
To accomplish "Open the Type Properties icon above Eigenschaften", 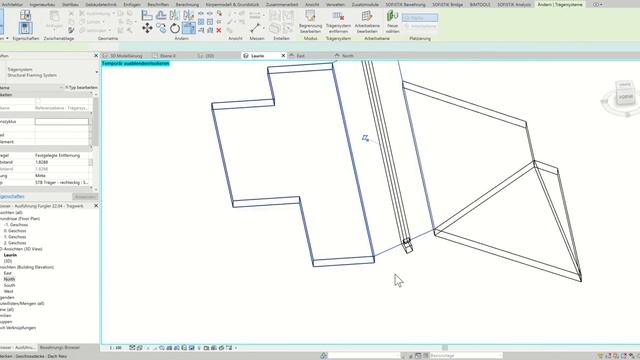I will [25, 15].
